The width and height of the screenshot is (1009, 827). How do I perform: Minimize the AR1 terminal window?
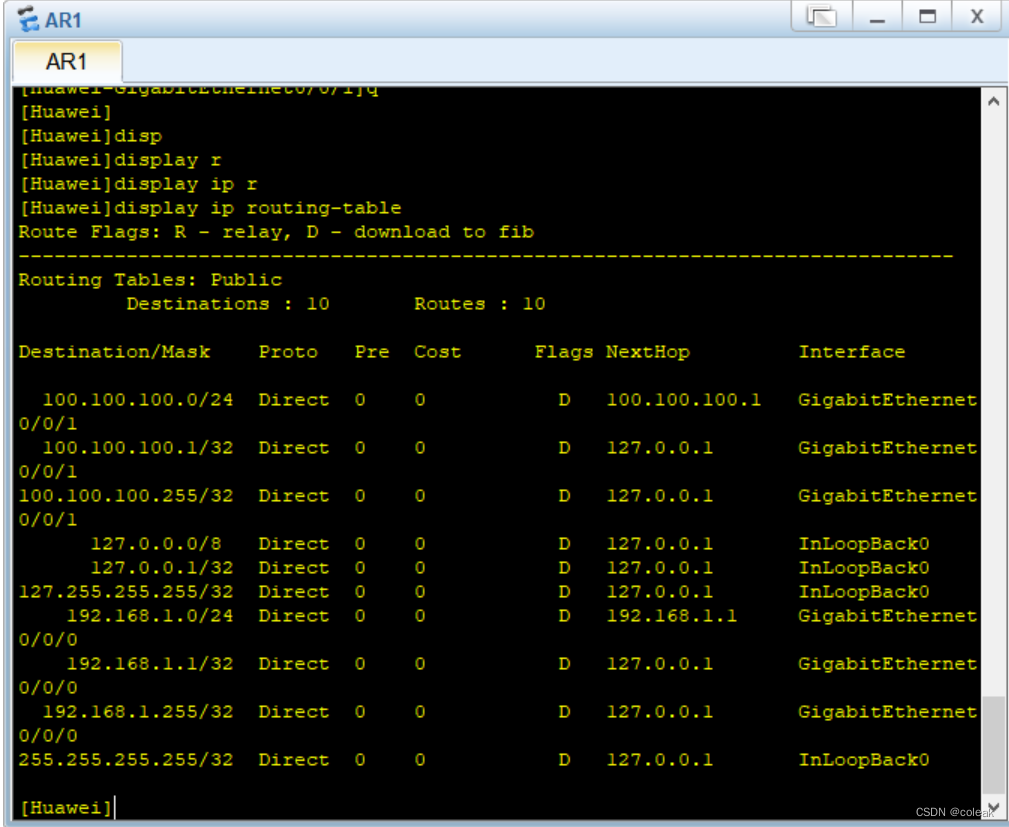pos(877,16)
